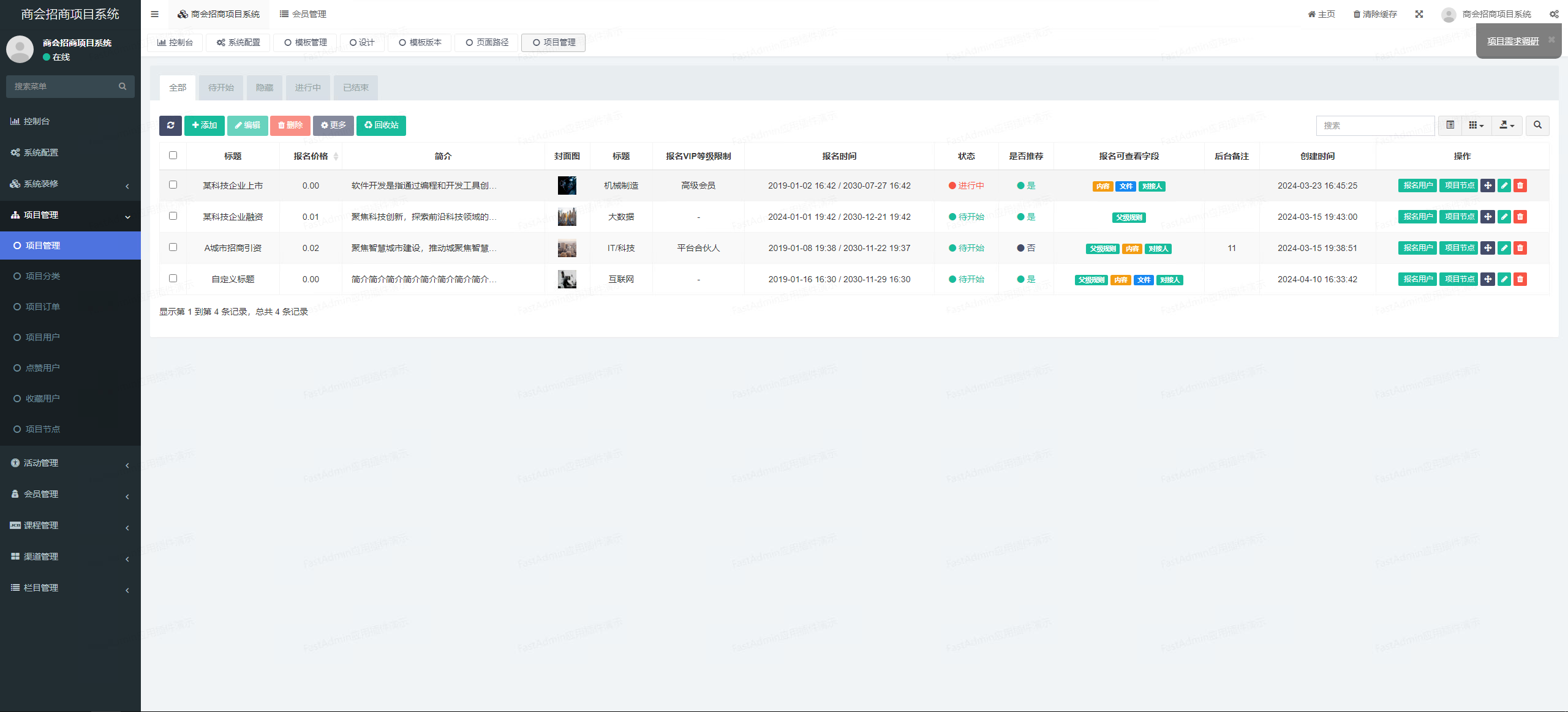Toggle the table card view icon
The height and width of the screenshot is (712, 1568).
click(1450, 126)
